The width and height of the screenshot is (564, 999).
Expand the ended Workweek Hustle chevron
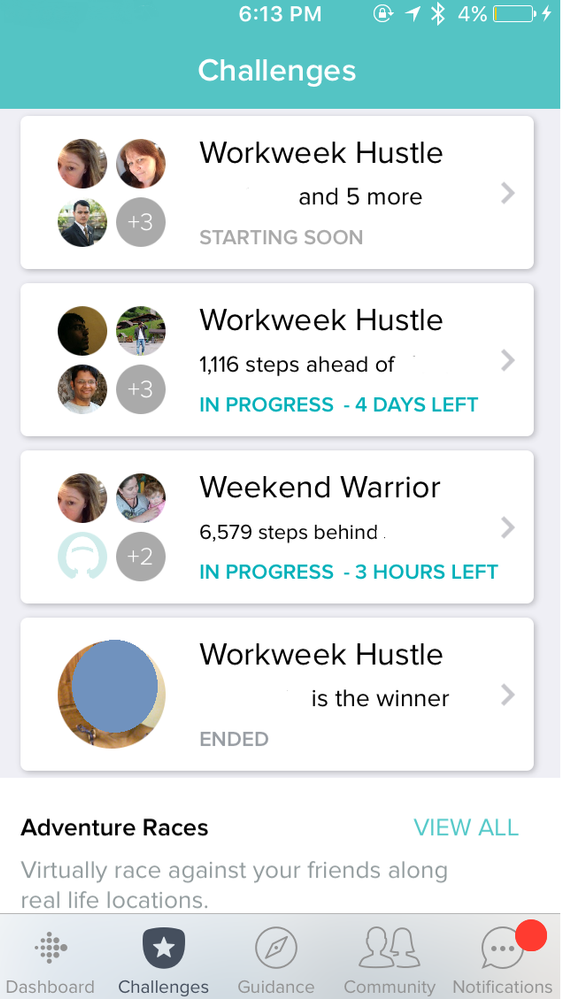pos(507,695)
